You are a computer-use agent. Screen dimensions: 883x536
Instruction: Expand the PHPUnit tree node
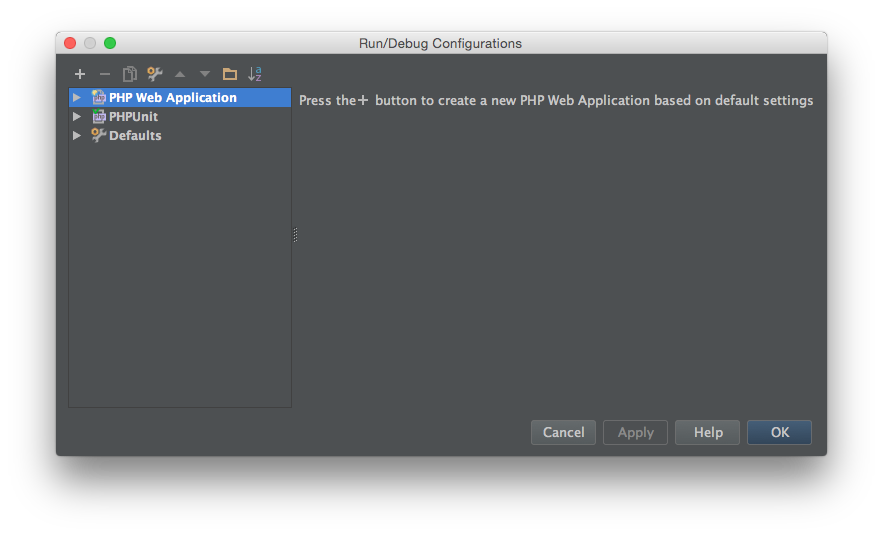(77, 117)
